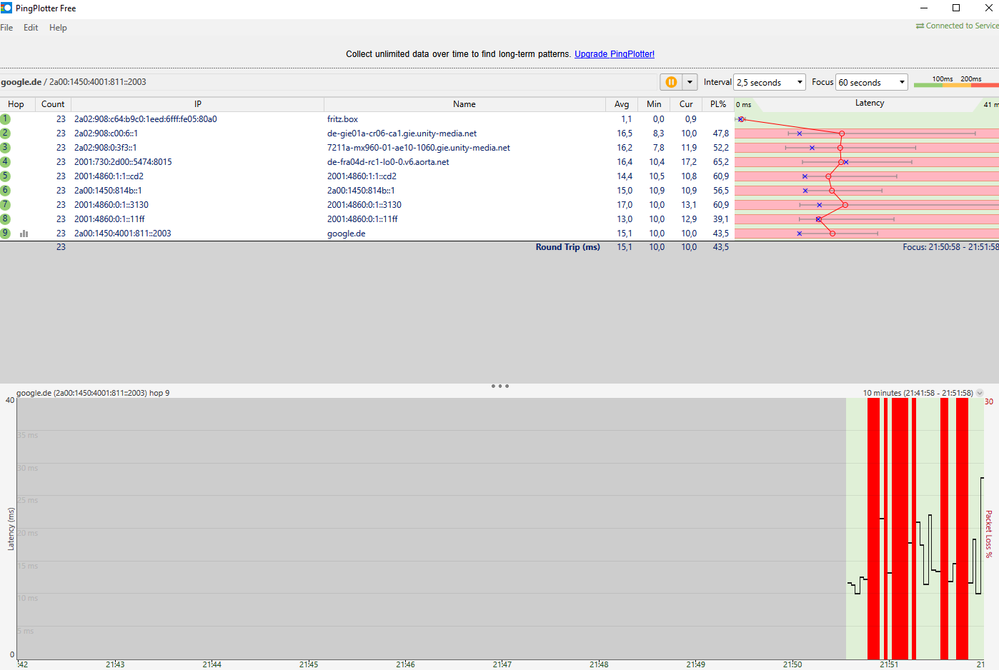Select IP 2a00:1450:814b::1 in hop 6
Screen dimensions: 999x670
tap(108, 190)
